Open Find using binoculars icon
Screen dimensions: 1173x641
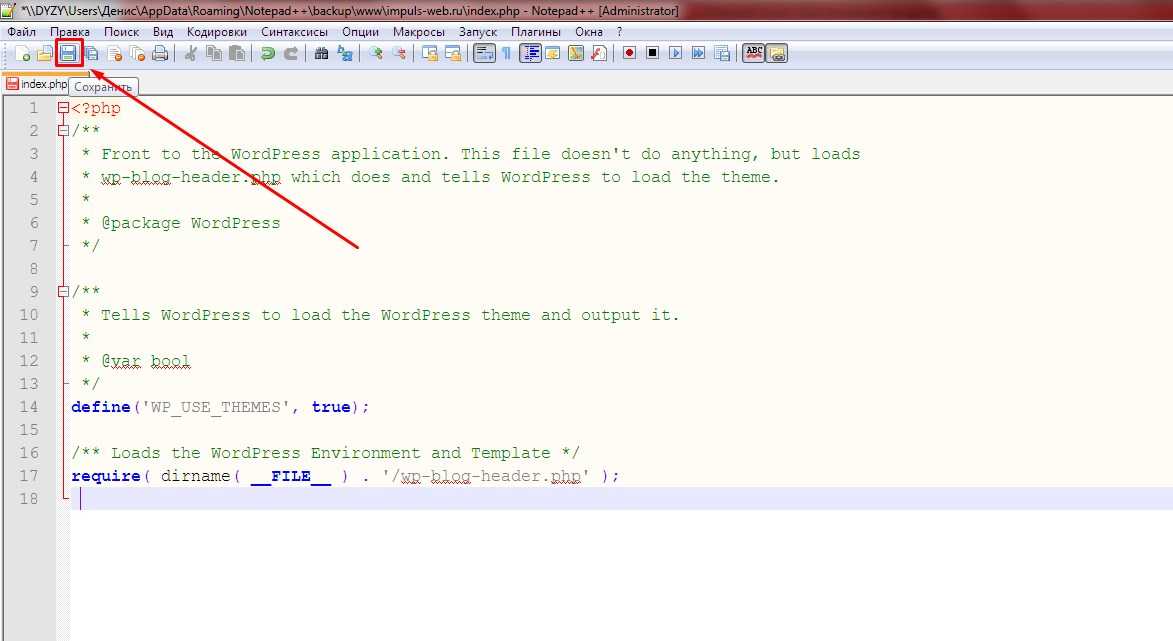(x=321, y=54)
